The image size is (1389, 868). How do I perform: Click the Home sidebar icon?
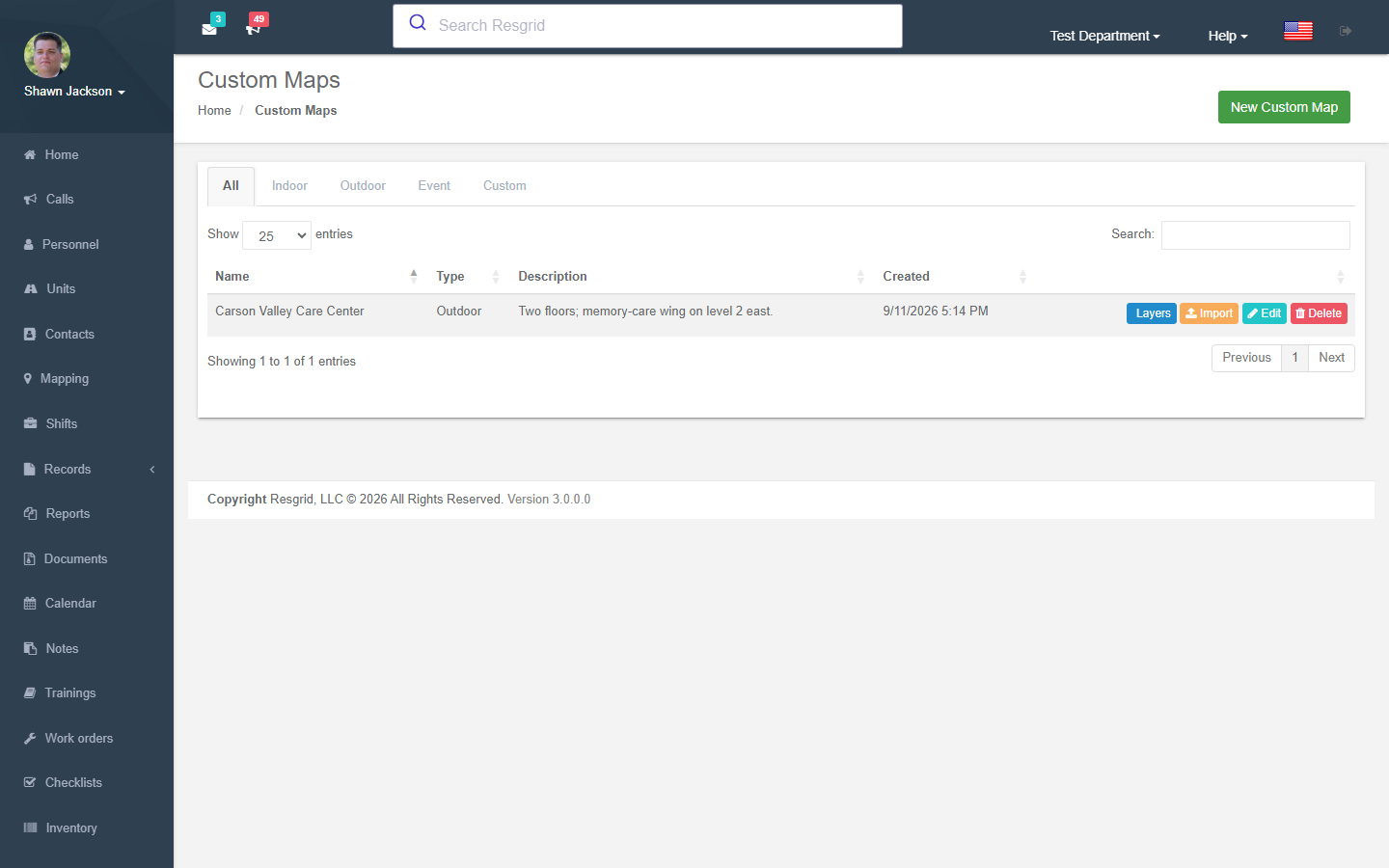pos(30,154)
